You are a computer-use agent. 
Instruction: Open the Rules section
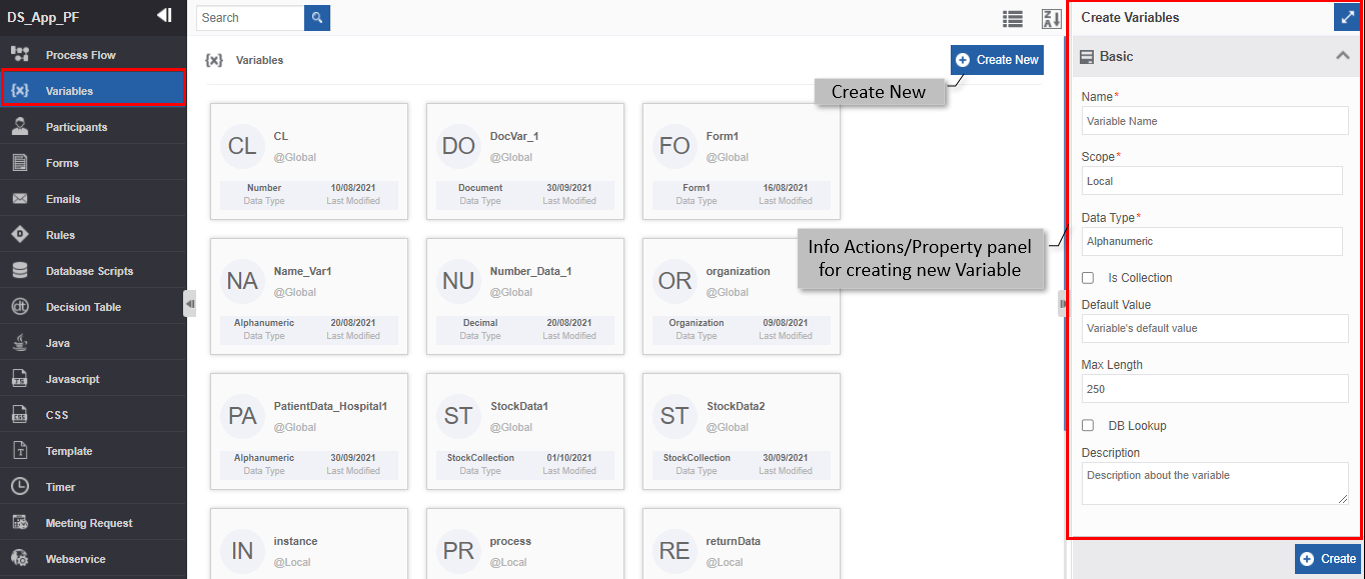pyautogui.click(x=93, y=235)
